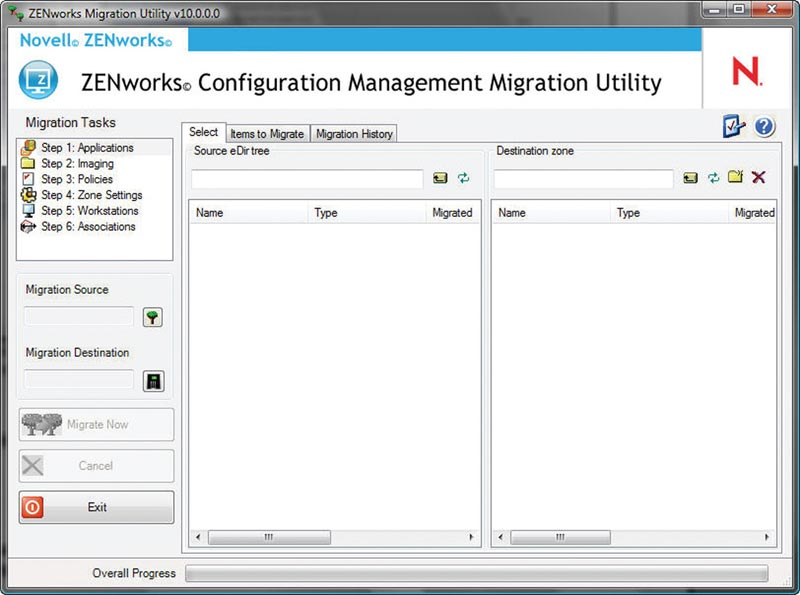Click the title bar application icon
Viewport: 800px width, 595px height.
[x=16, y=13]
